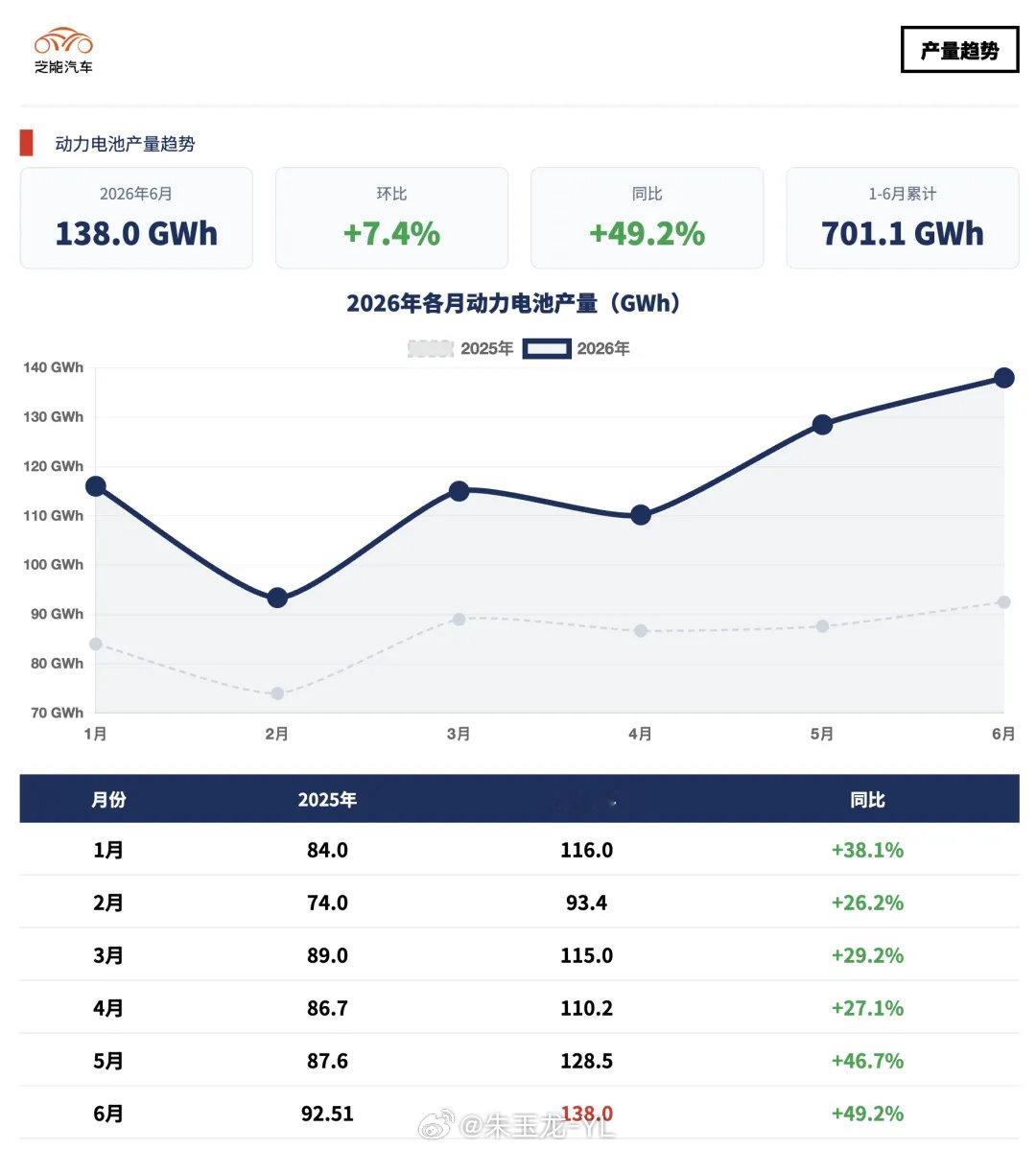
Task: Click the 2025 March gray data point
Action: coord(459,619)
